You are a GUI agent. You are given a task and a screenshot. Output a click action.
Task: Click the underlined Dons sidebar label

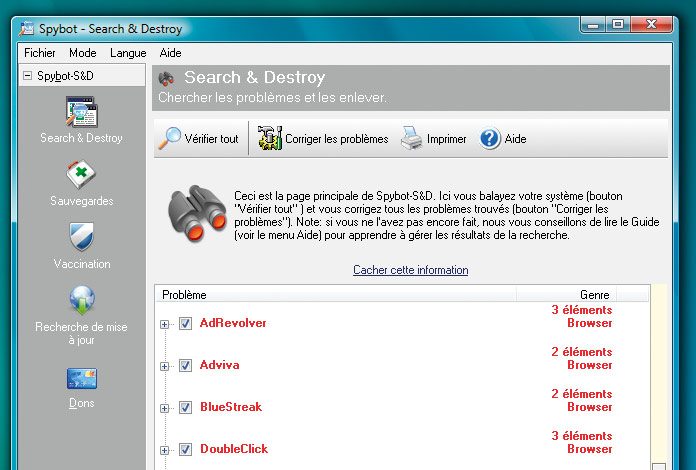82,403
